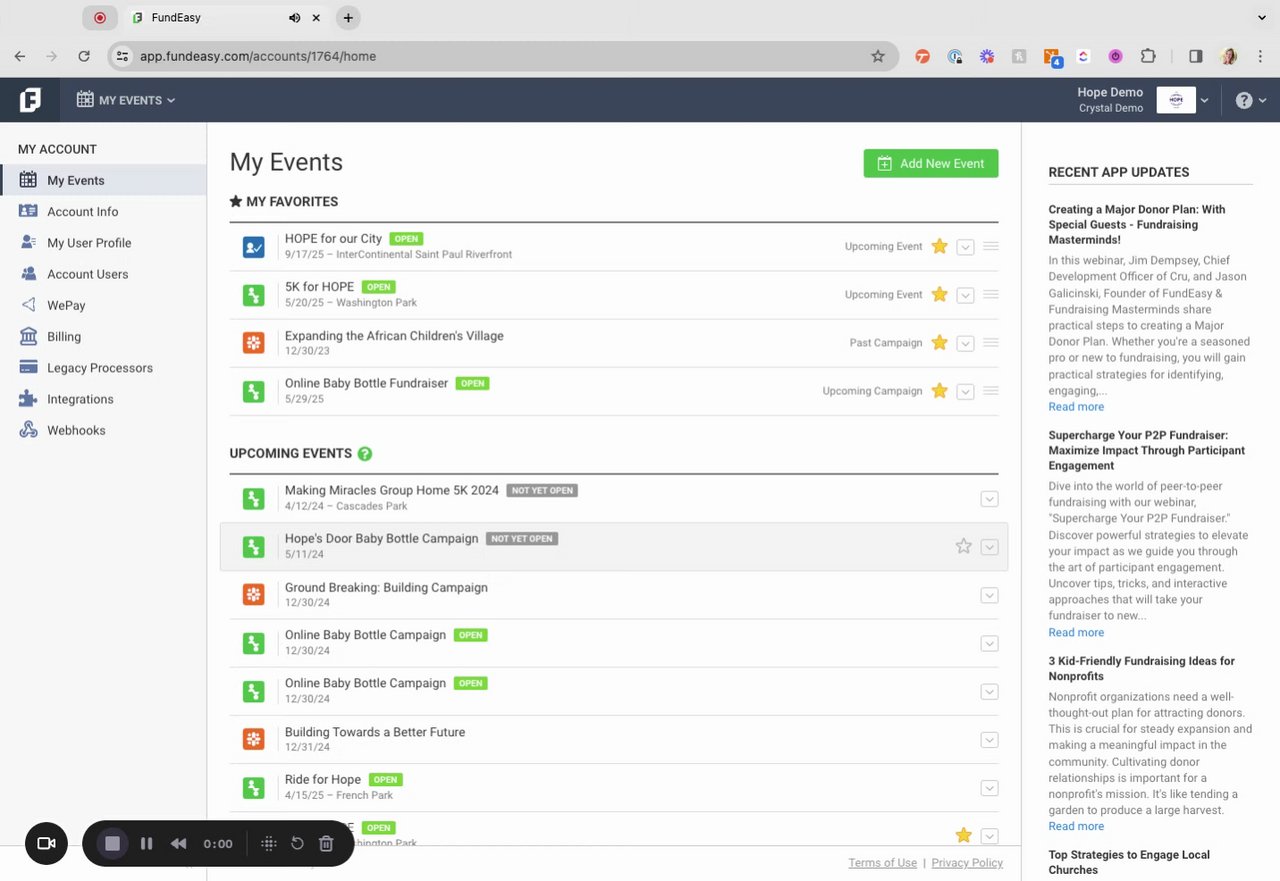Open the help question mark menu
This screenshot has width=1280, height=881.
coord(1251,100)
